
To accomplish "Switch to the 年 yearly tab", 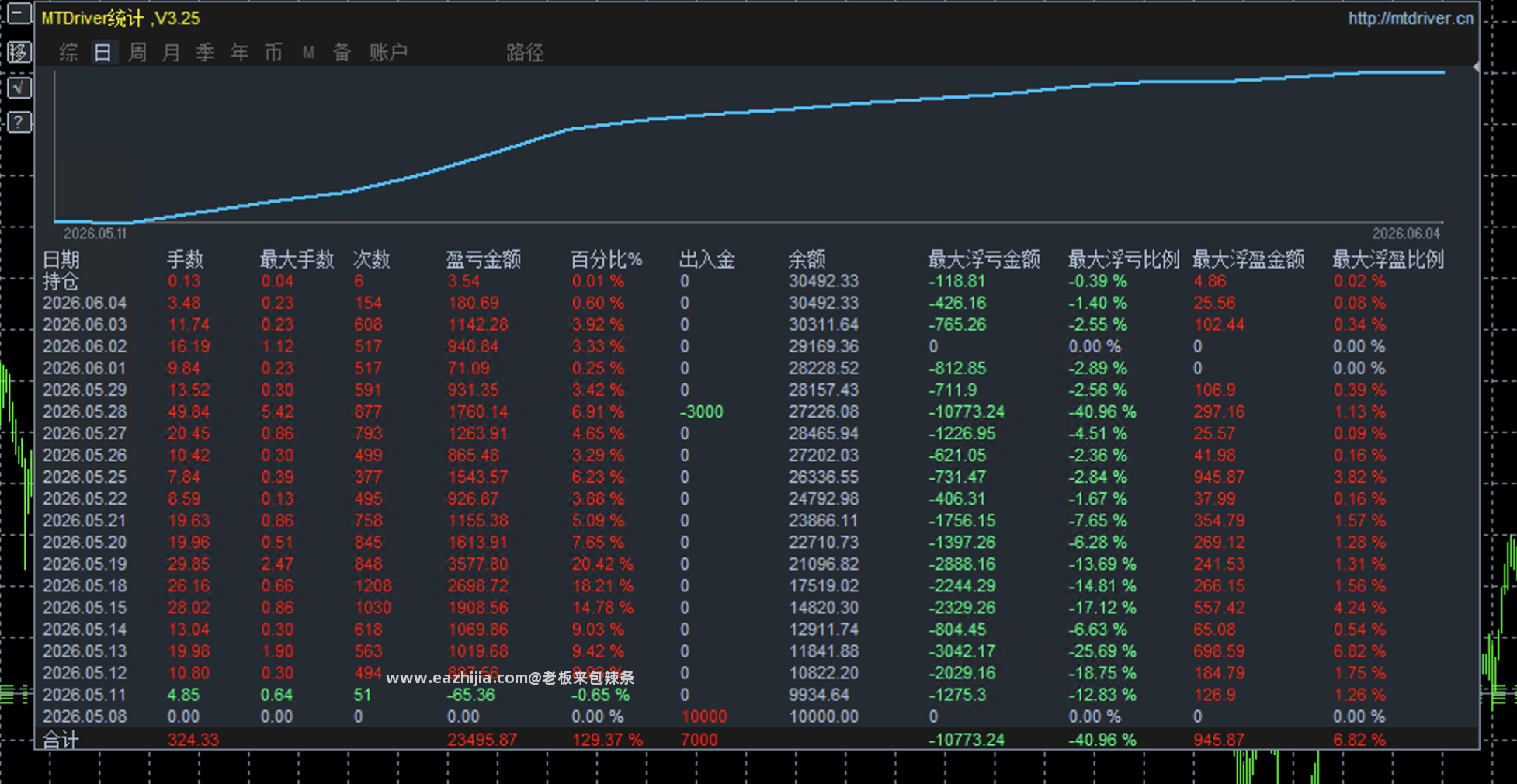I will coord(239,52).
